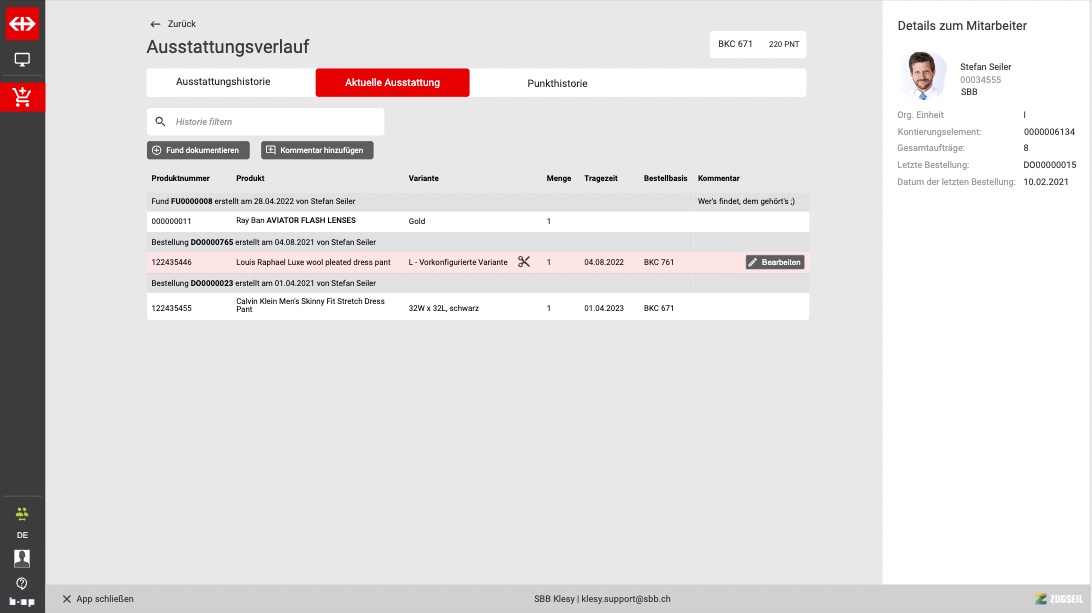This screenshot has width=1092, height=613.
Task: Select the Bestellung DO0000023 group row
Action: point(478,284)
